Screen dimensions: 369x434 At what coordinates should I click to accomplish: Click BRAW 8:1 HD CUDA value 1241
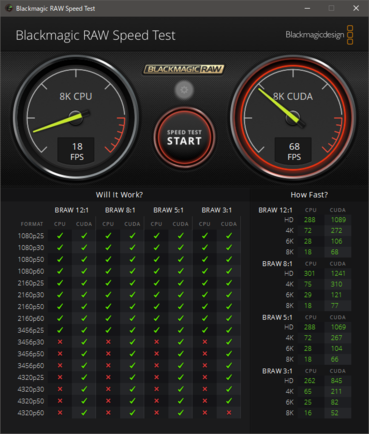tap(338, 273)
